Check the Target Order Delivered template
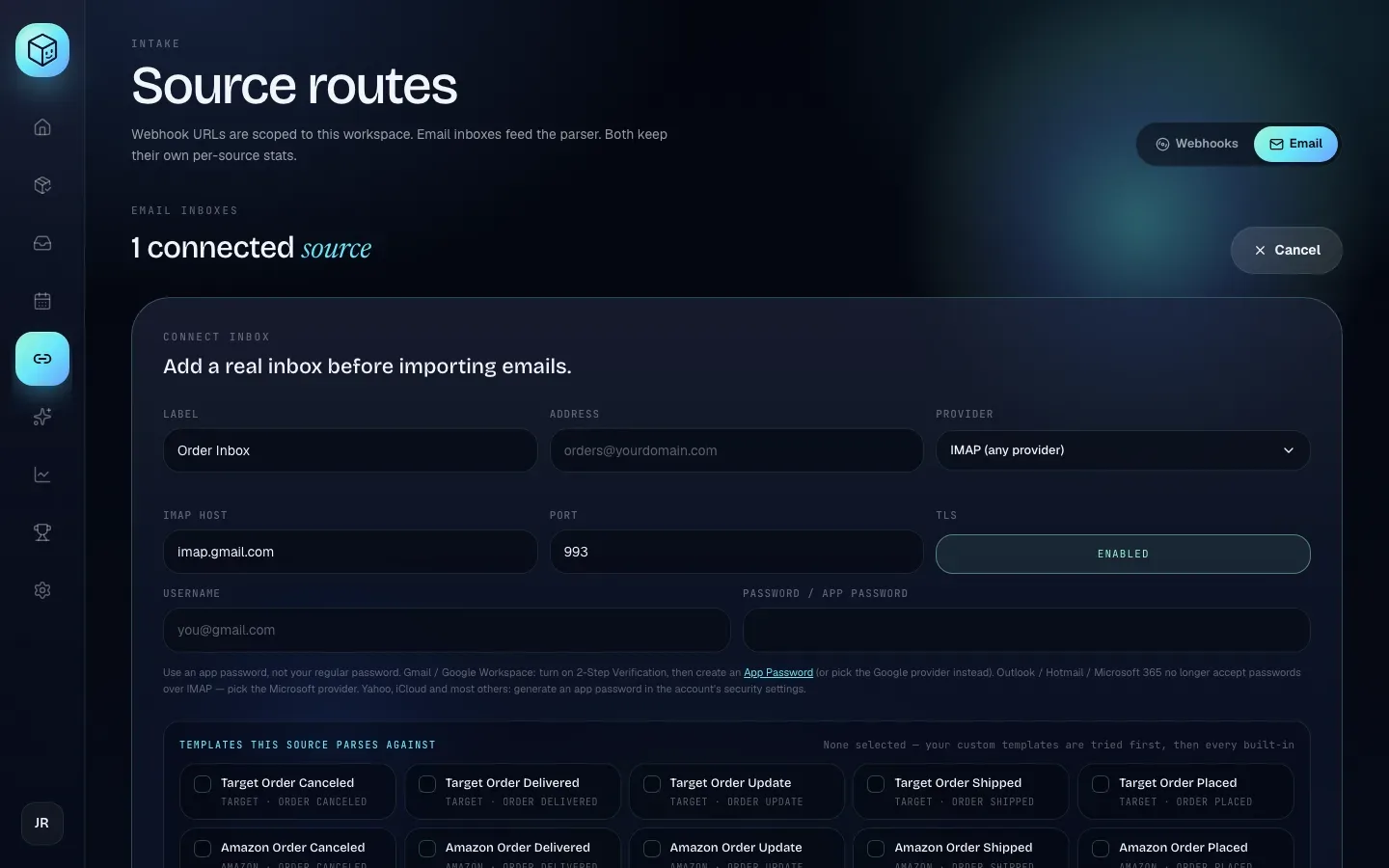 tap(427, 784)
